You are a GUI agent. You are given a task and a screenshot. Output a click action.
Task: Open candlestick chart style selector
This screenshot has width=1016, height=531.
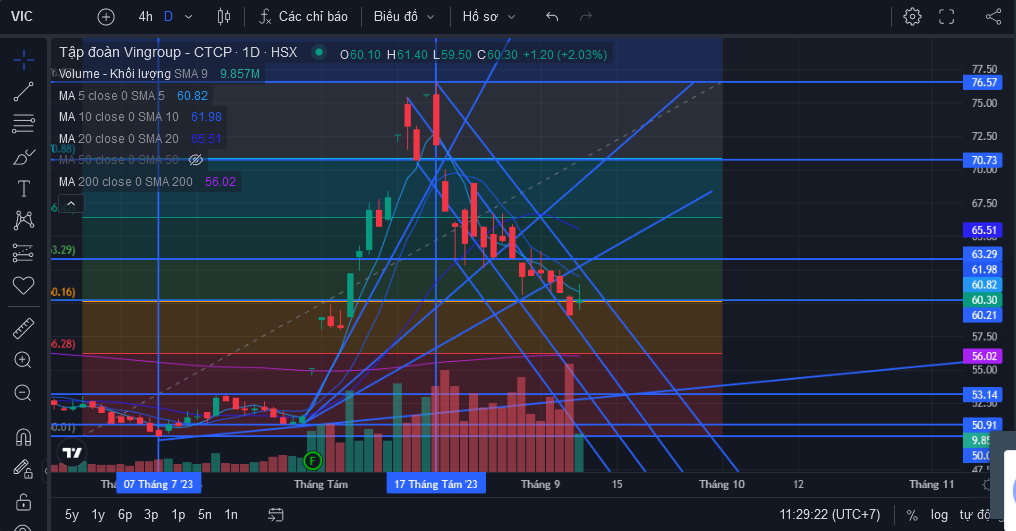(x=224, y=17)
